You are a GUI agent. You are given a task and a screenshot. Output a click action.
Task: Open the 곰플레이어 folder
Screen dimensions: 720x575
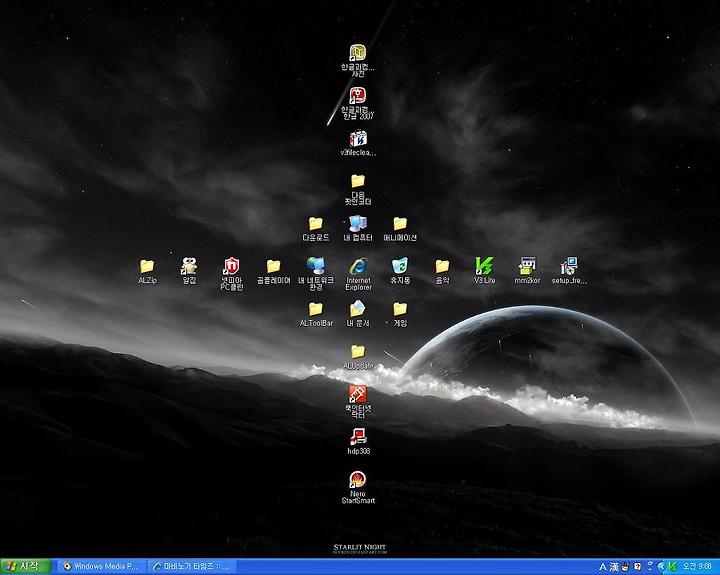pos(273,271)
